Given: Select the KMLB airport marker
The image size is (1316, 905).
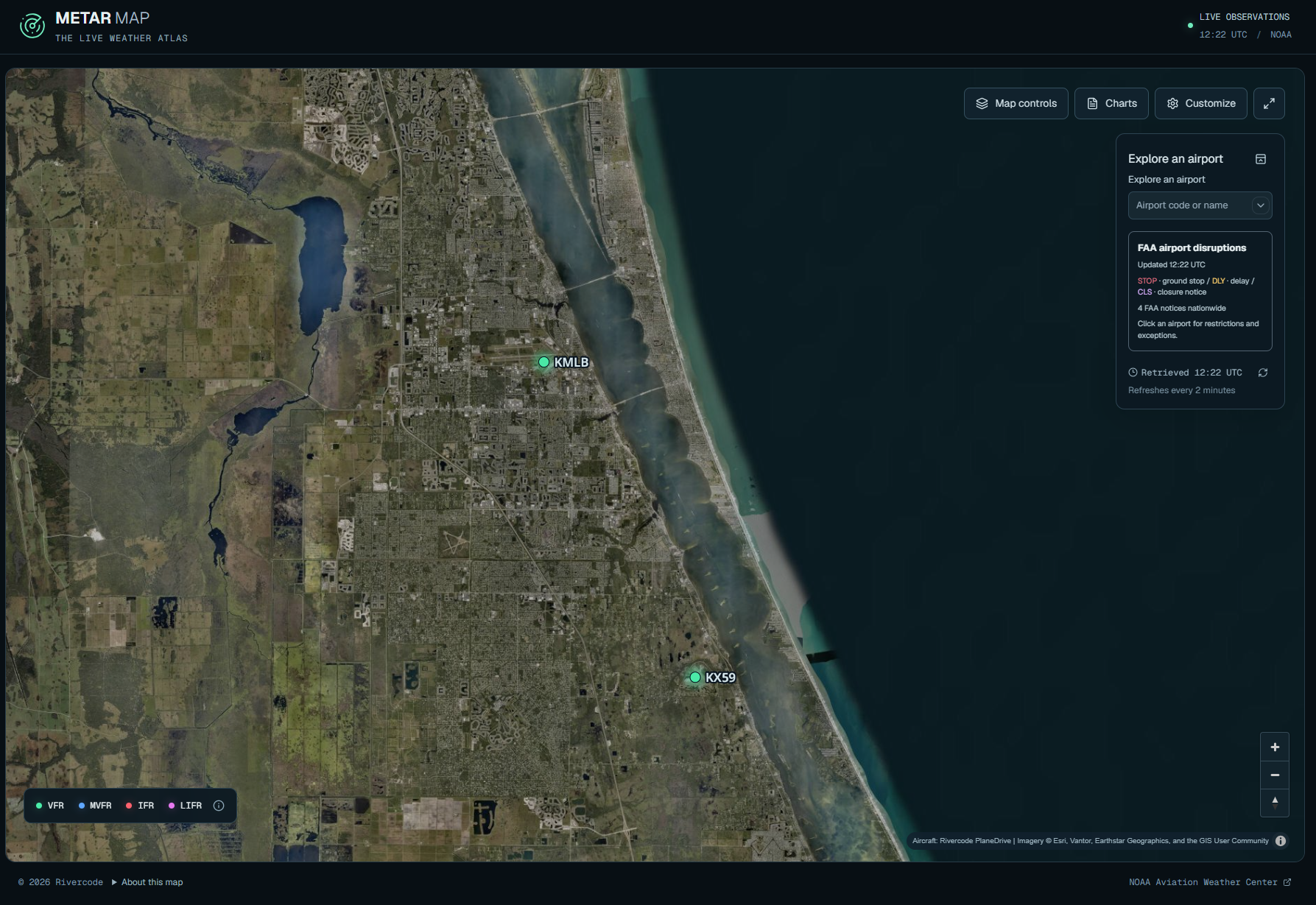Looking at the screenshot, I should (543, 362).
